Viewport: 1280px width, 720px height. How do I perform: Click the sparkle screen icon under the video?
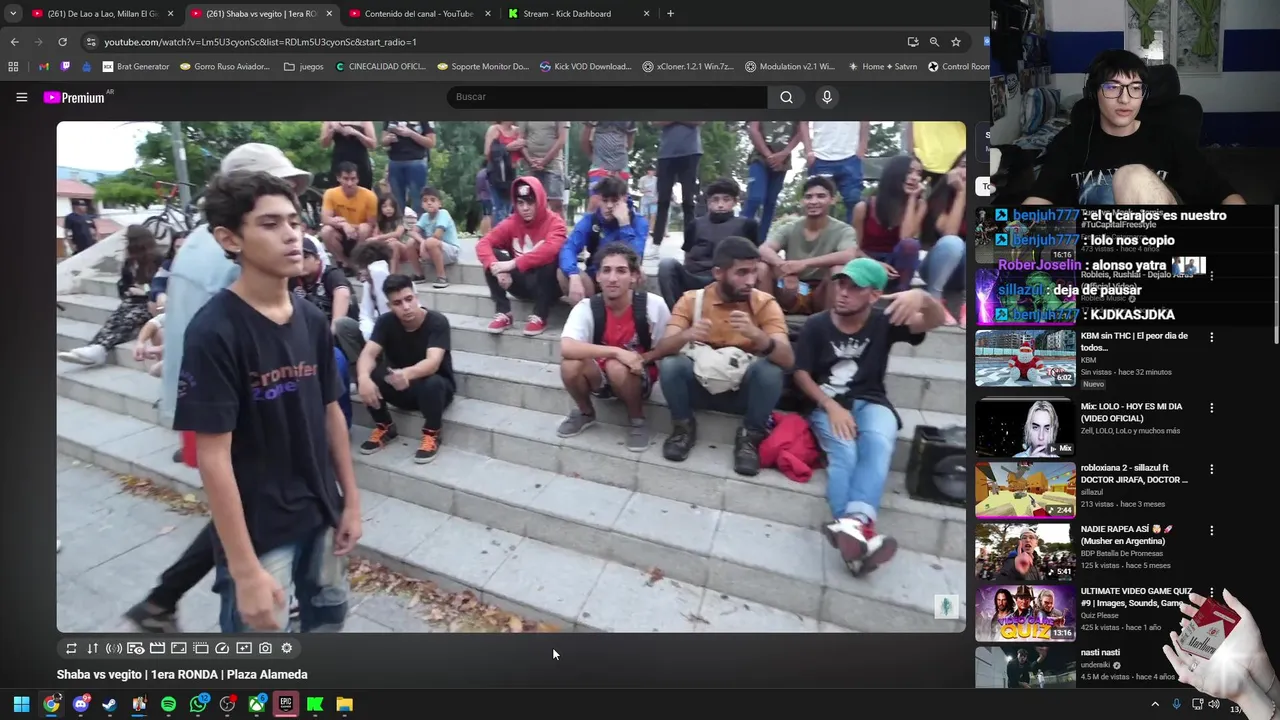pos(244,648)
